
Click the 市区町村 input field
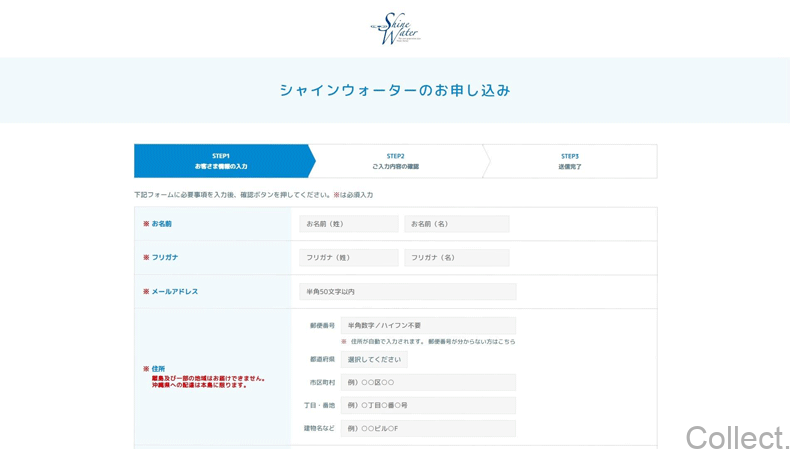(x=428, y=382)
